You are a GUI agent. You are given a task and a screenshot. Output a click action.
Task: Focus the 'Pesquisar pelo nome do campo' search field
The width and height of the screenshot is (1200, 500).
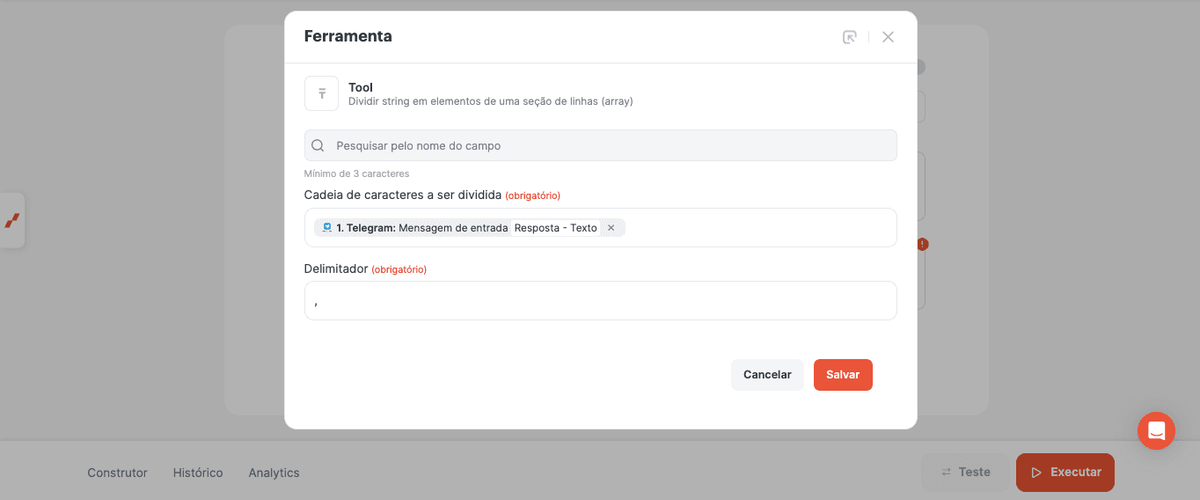(x=600, y=145)
